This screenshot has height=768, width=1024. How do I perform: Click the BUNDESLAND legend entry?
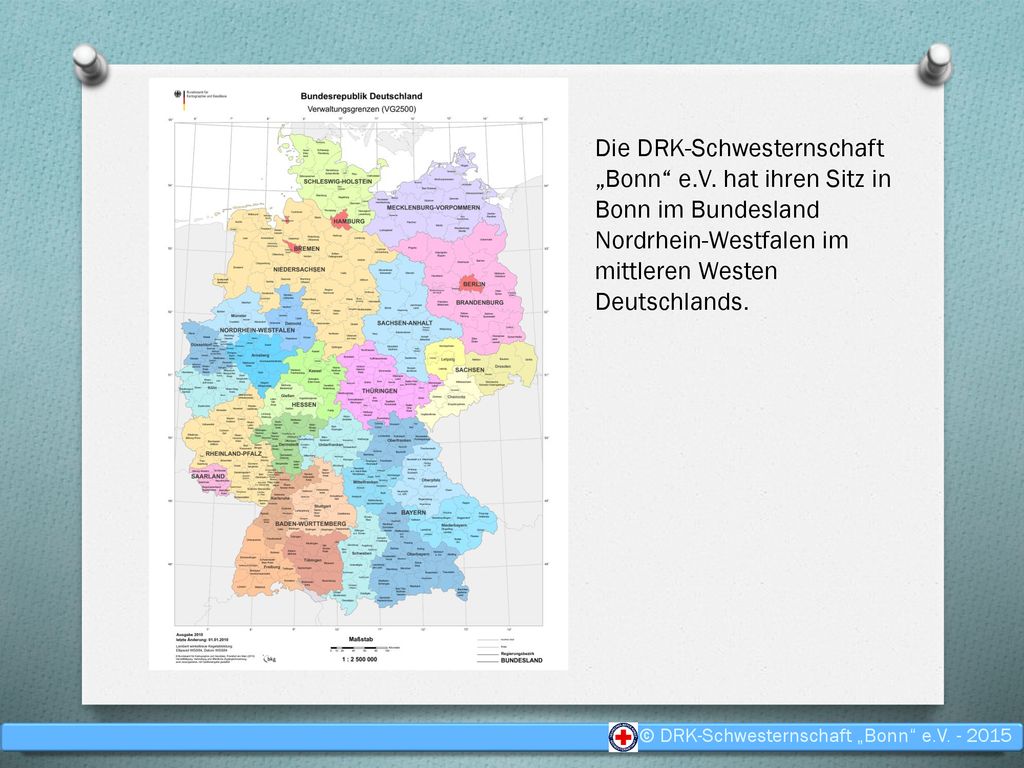[x=521, y=661]
